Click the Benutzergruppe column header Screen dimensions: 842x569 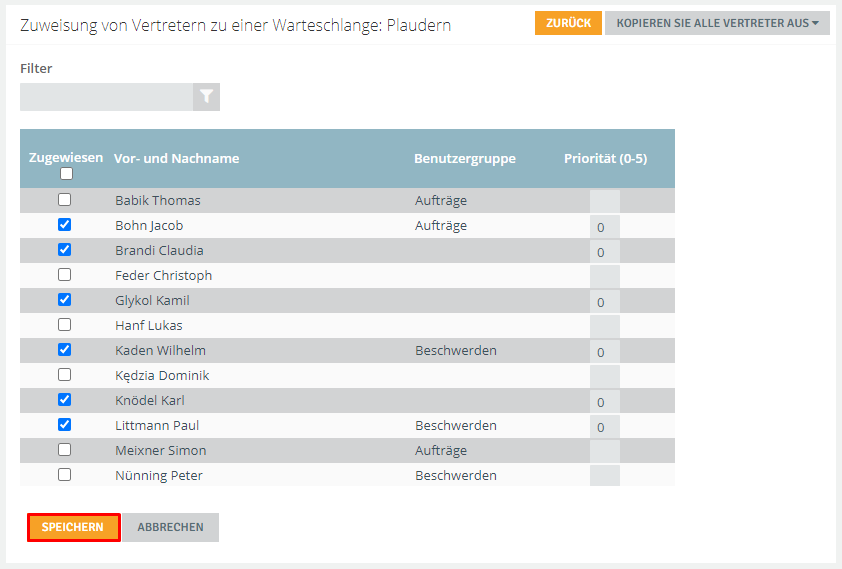click(x=464, y=158)
